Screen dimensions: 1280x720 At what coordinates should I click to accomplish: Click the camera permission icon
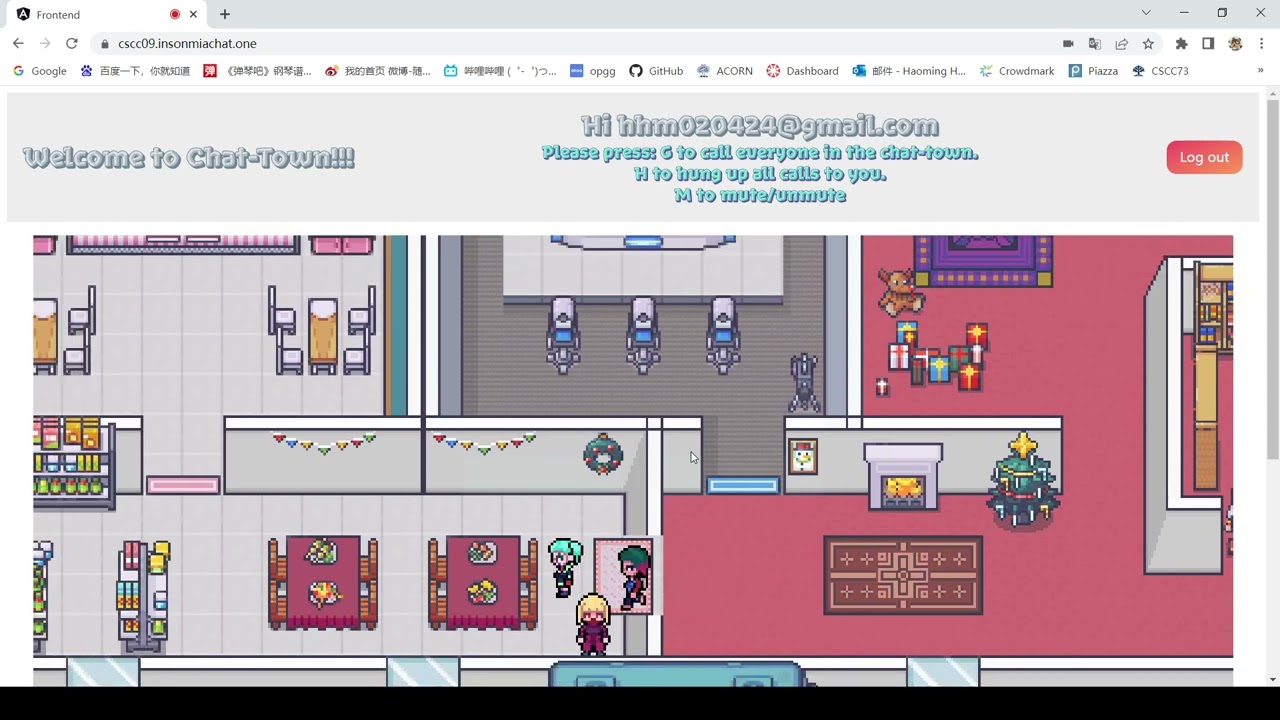coord(1068,43)
